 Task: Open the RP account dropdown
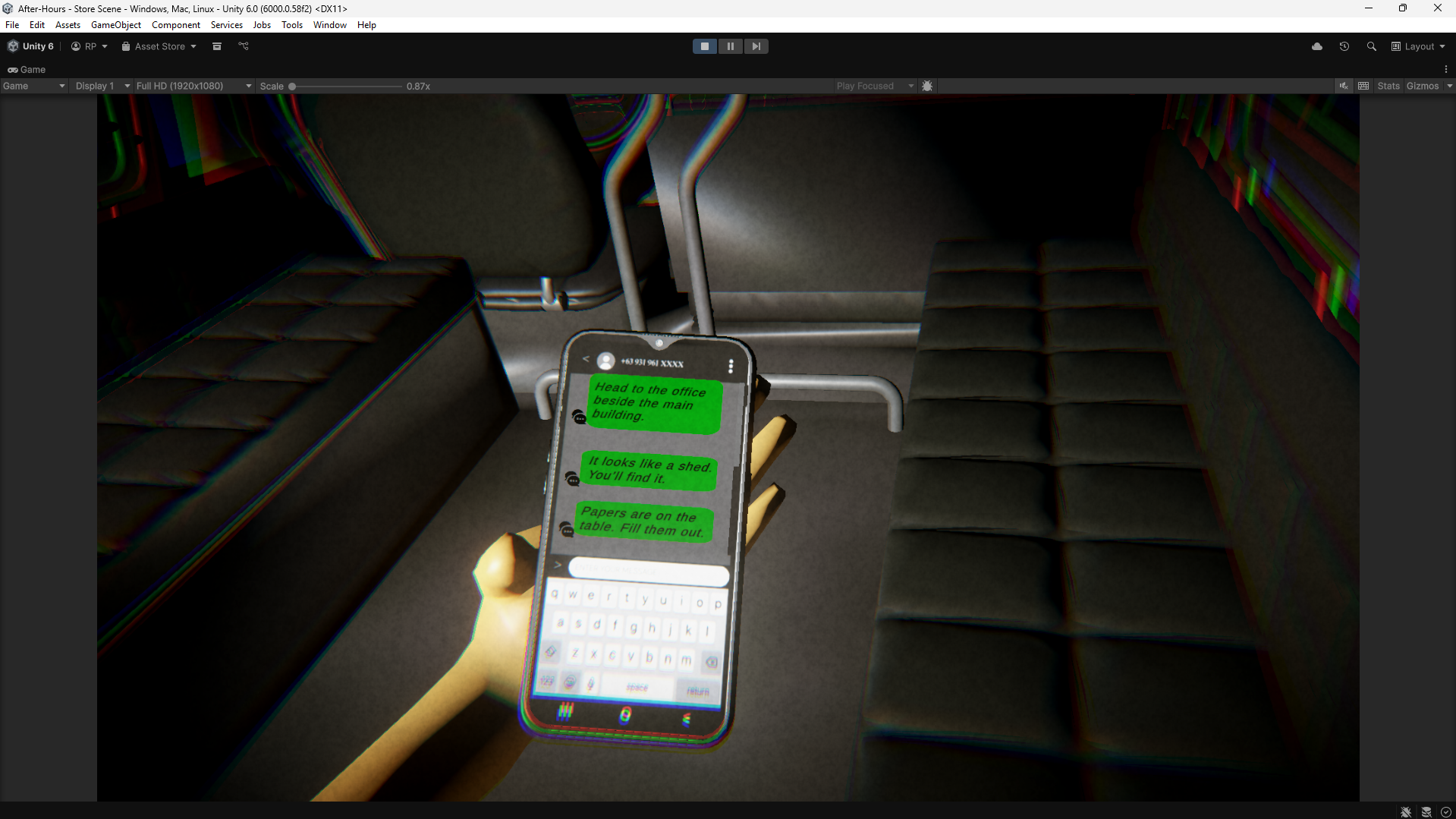pyautogui.click(x=90, y=46)
